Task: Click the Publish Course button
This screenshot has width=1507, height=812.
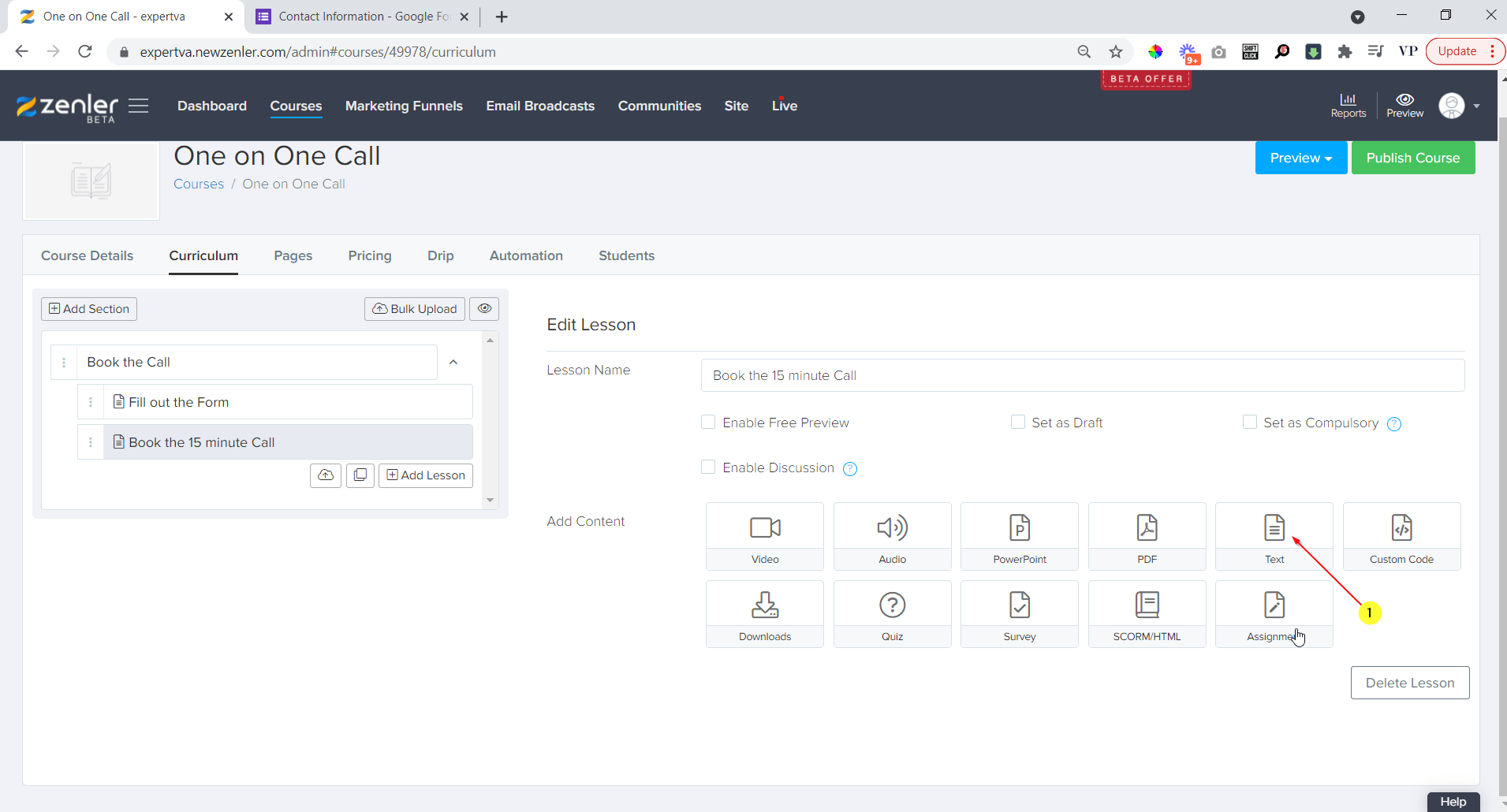Action: pos(1412,158)
